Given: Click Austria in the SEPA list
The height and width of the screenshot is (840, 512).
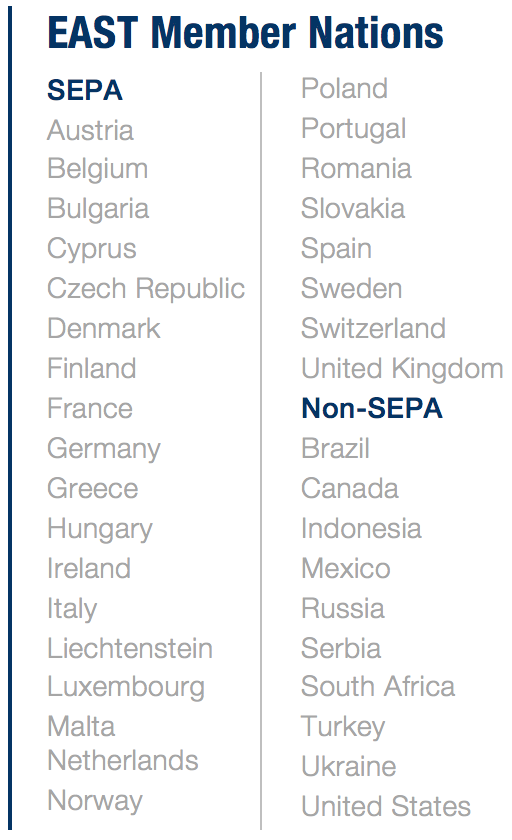Looking at the screenshot, I should click(x=90, y=130).
